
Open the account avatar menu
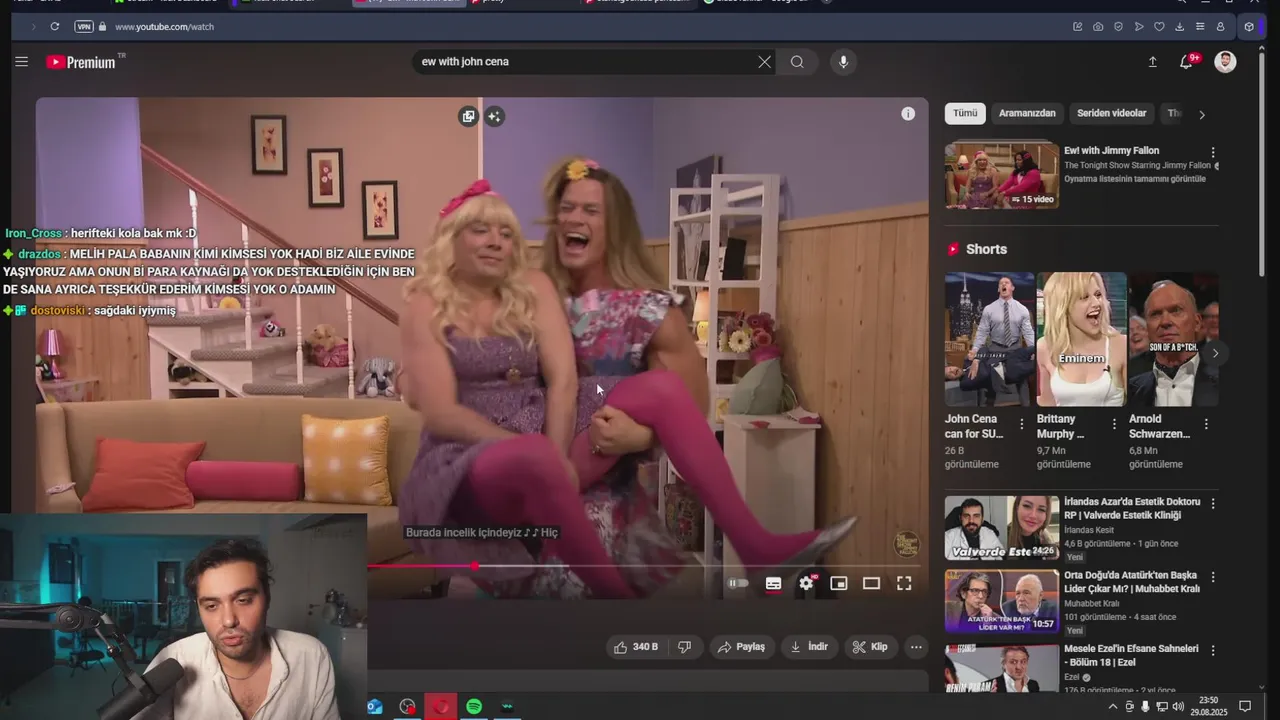(1225, 62)
